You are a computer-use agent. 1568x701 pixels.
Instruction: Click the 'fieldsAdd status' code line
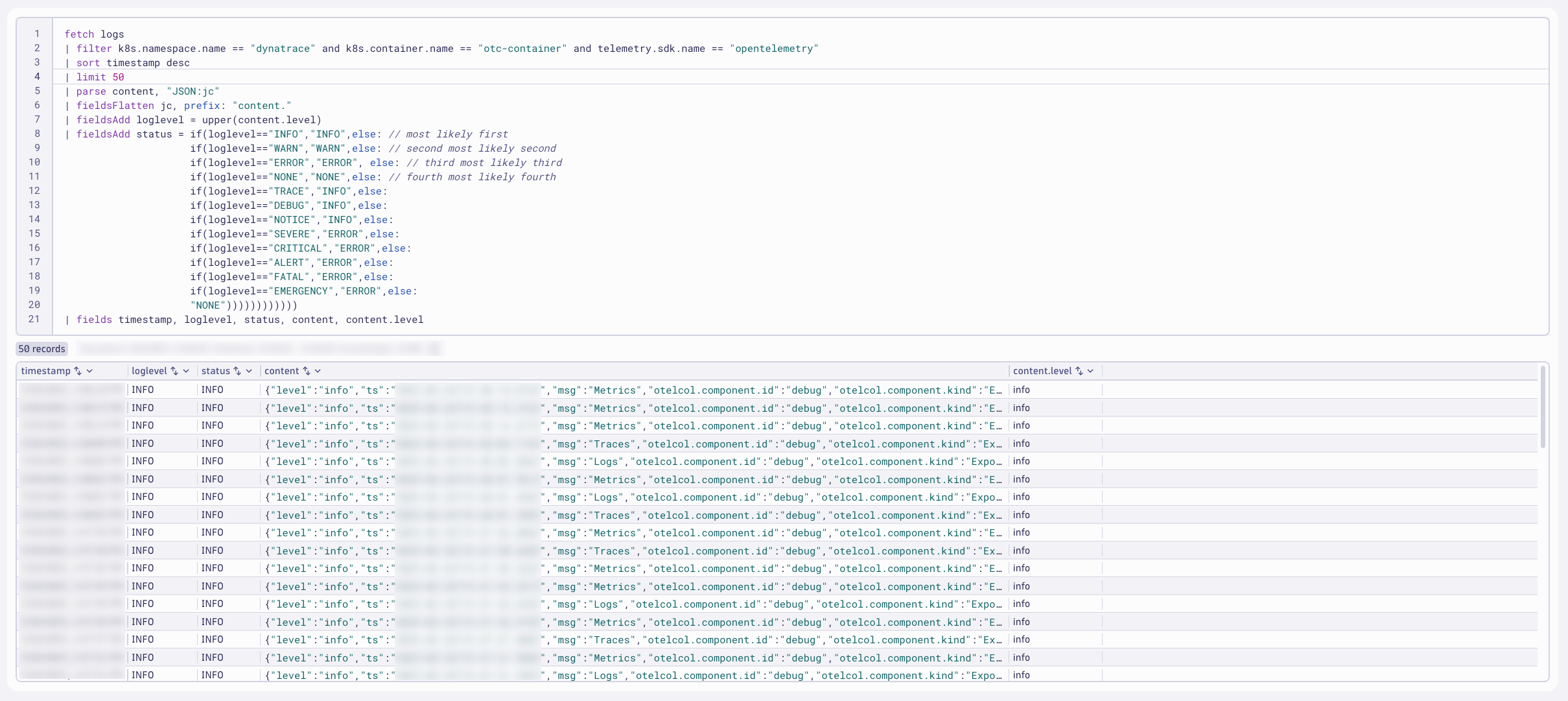287,134
